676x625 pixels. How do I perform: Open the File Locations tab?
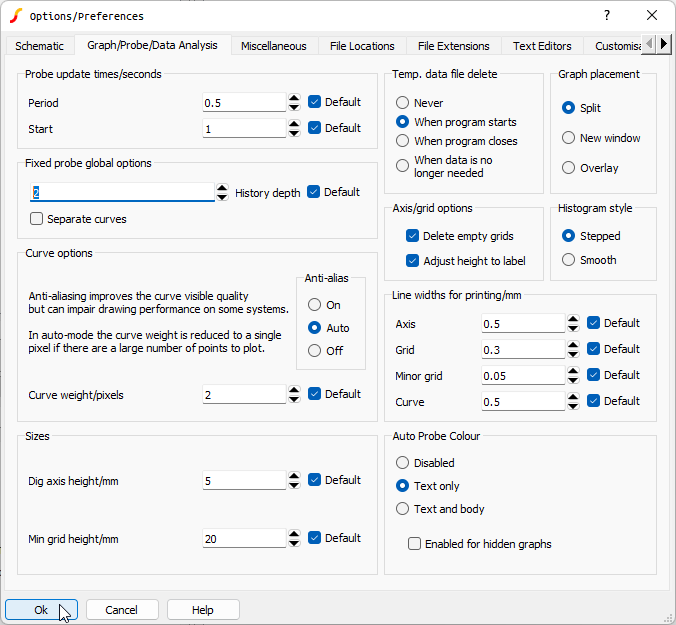click(362, 46)
